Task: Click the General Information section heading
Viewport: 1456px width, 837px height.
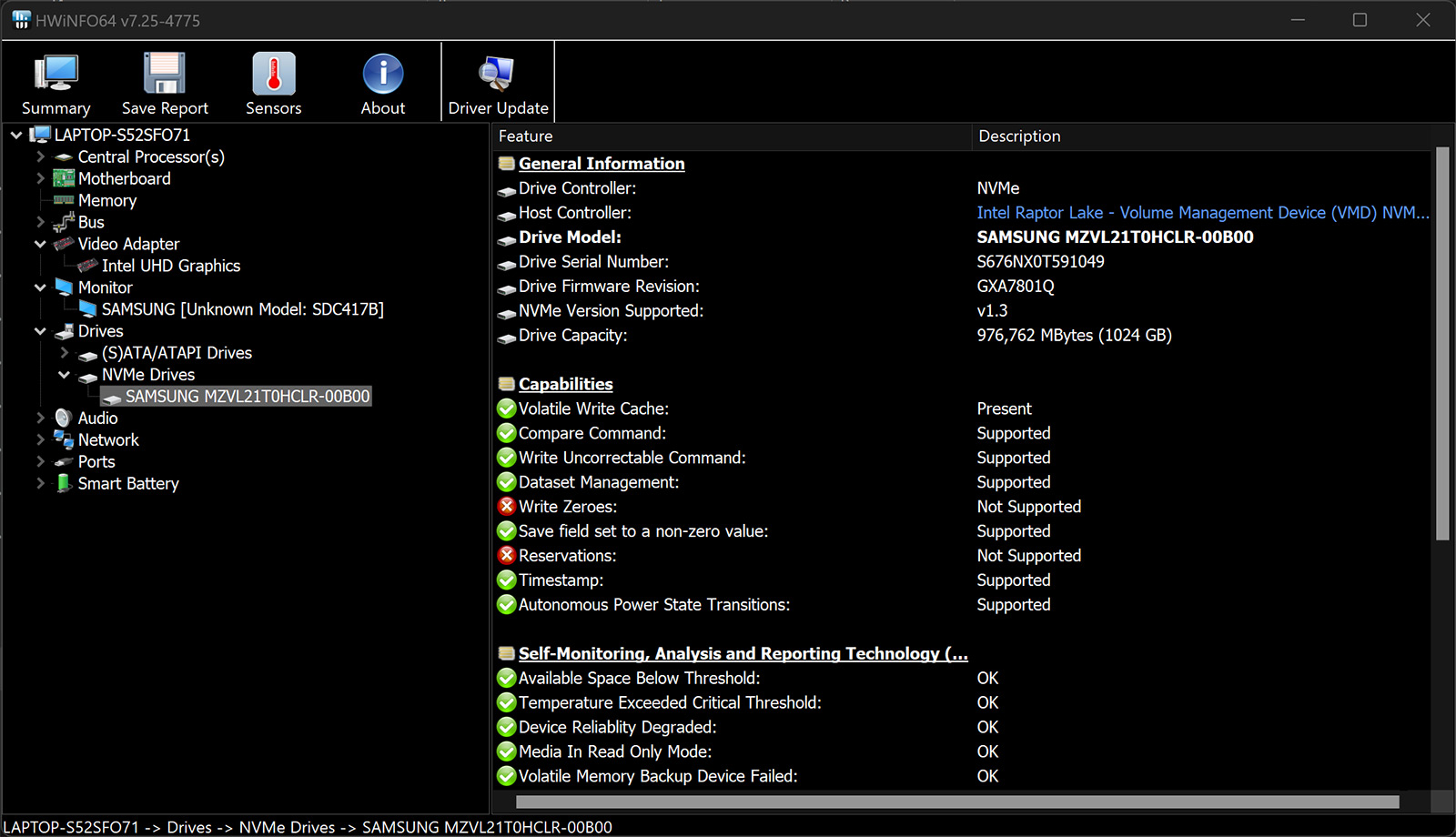Action: tap(602, 164)
